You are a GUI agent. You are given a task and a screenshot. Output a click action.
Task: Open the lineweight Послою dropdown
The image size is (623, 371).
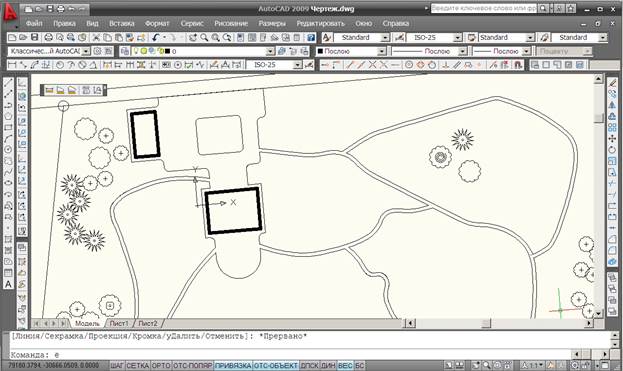pos(526,51)
